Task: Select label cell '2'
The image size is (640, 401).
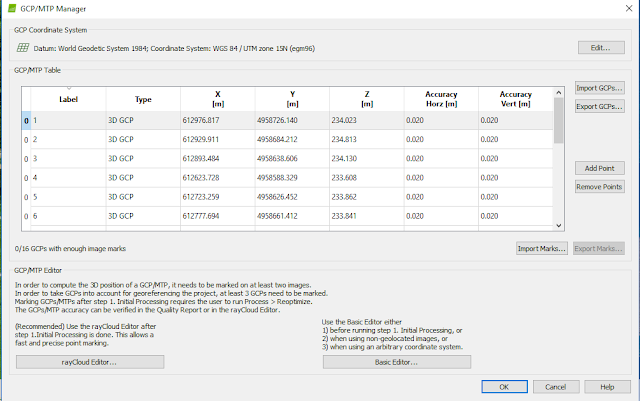Action: tap(68, 139)
